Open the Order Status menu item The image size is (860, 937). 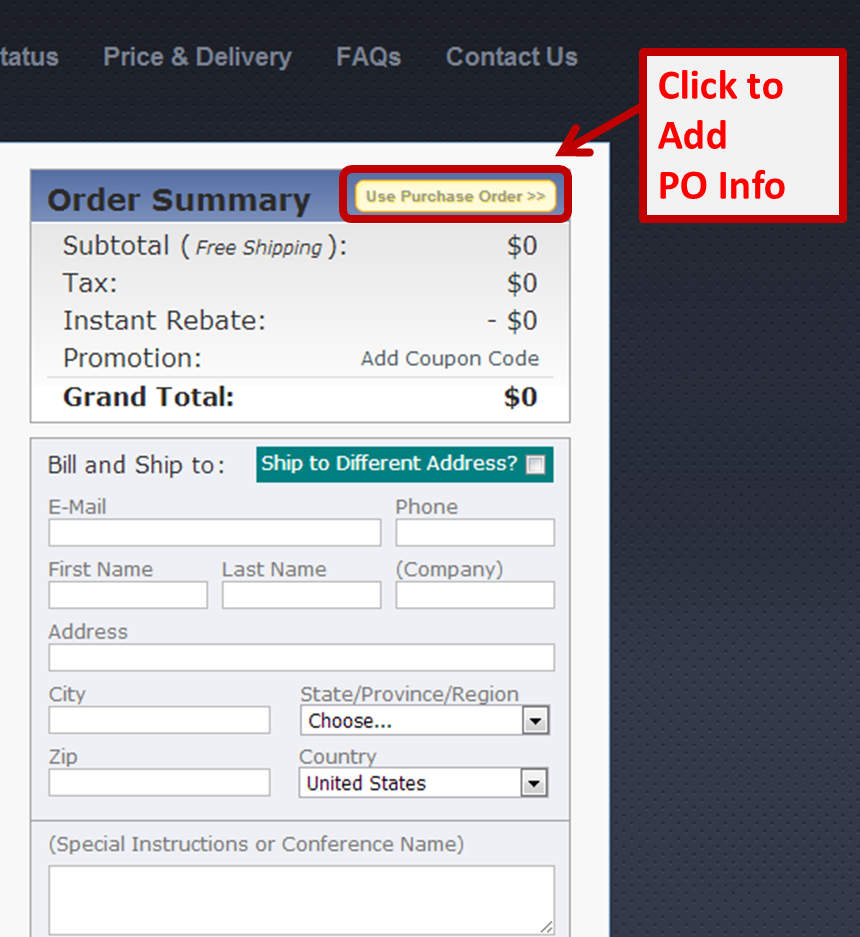click(28, 57)
